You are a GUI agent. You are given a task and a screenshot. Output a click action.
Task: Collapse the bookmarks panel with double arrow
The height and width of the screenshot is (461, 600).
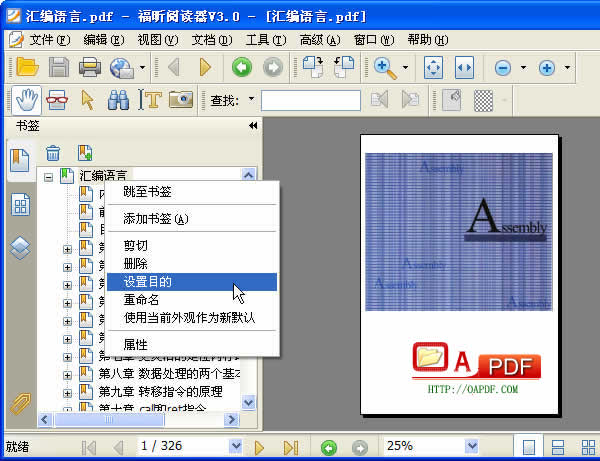coord(253,125)
